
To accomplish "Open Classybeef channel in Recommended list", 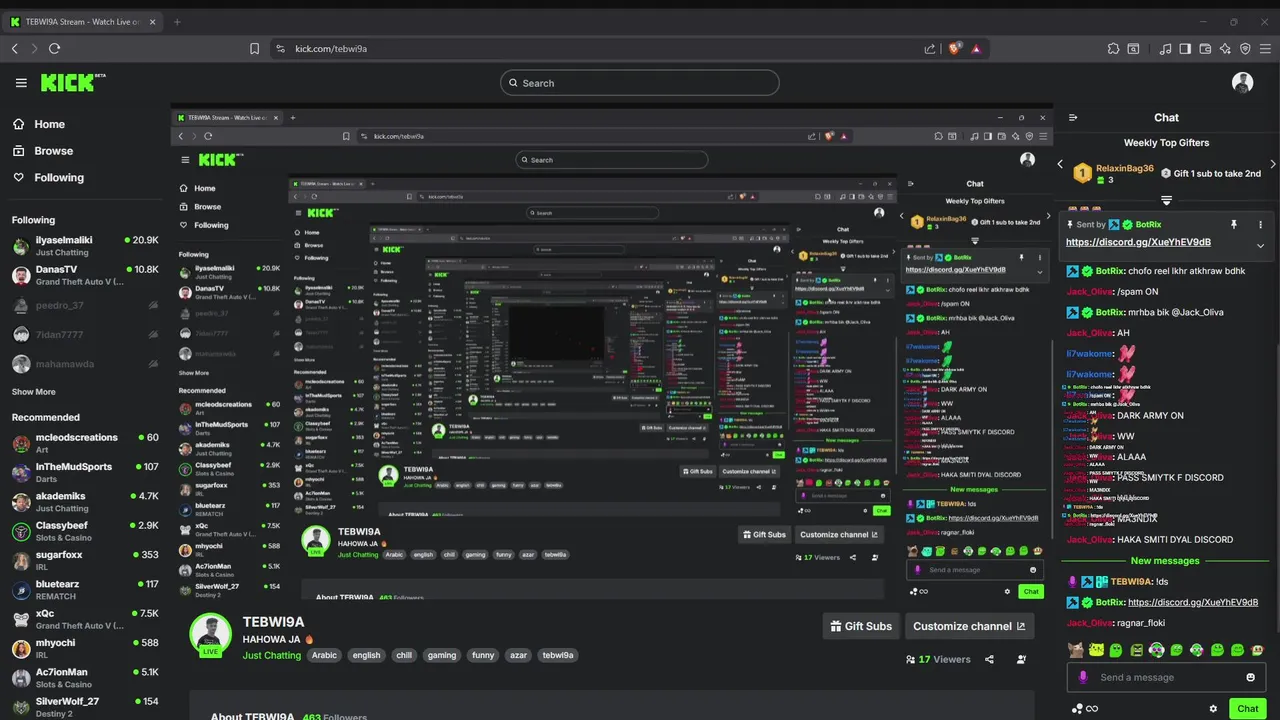I will (85, 531).
